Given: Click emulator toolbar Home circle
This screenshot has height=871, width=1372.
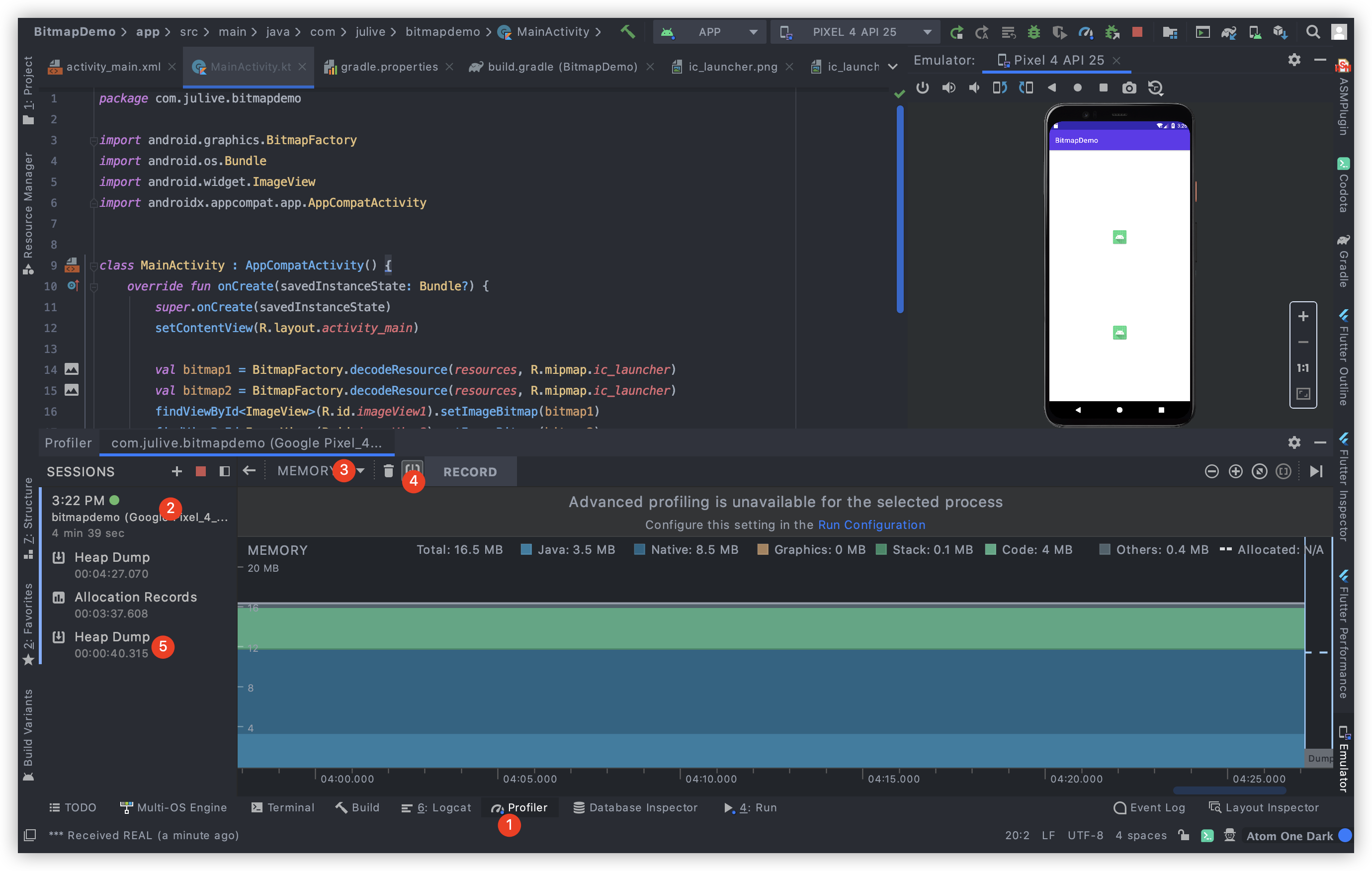Looking at the screenshot, I should [x=1077, y=87].
